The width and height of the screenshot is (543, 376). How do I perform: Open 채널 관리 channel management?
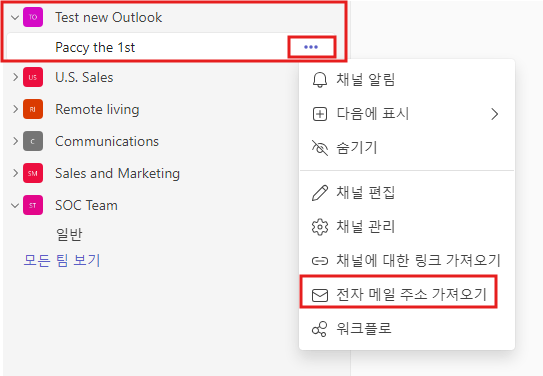[407, 227]
